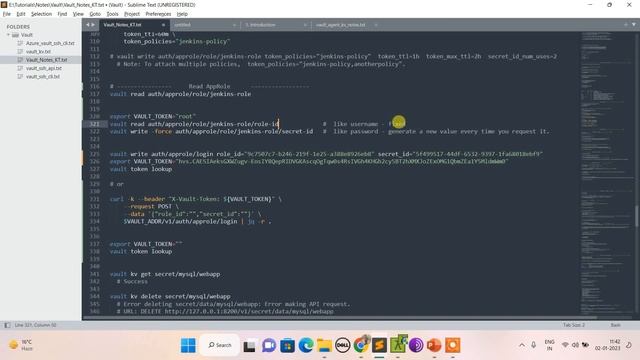Close the 1. Introduction tab
Viewport: 640px width, 360px height.
tap(305, 25)
